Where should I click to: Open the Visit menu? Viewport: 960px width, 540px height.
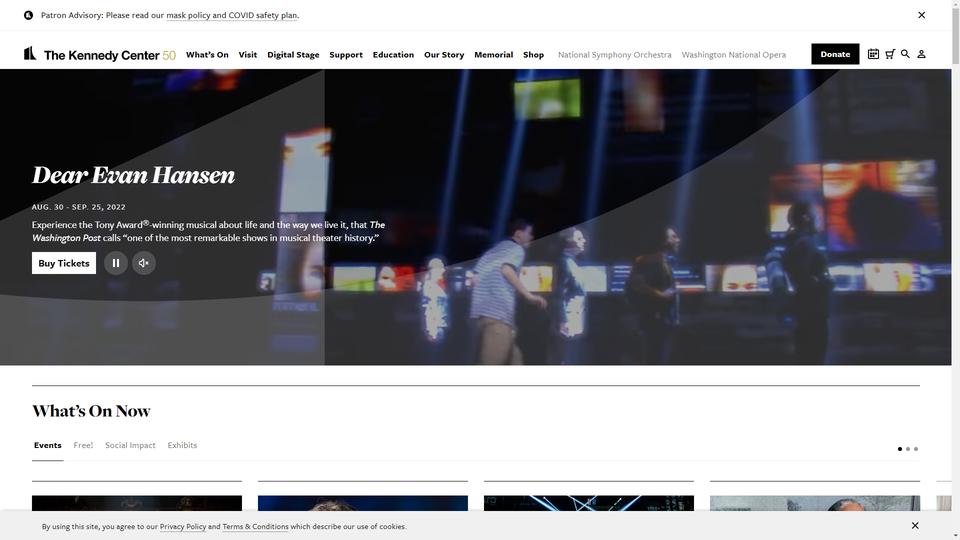247,54
